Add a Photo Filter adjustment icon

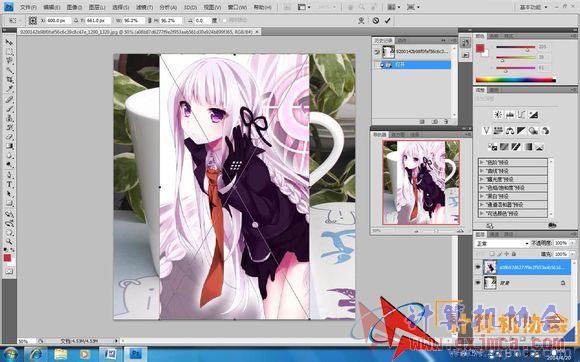(x=533, y=131)
